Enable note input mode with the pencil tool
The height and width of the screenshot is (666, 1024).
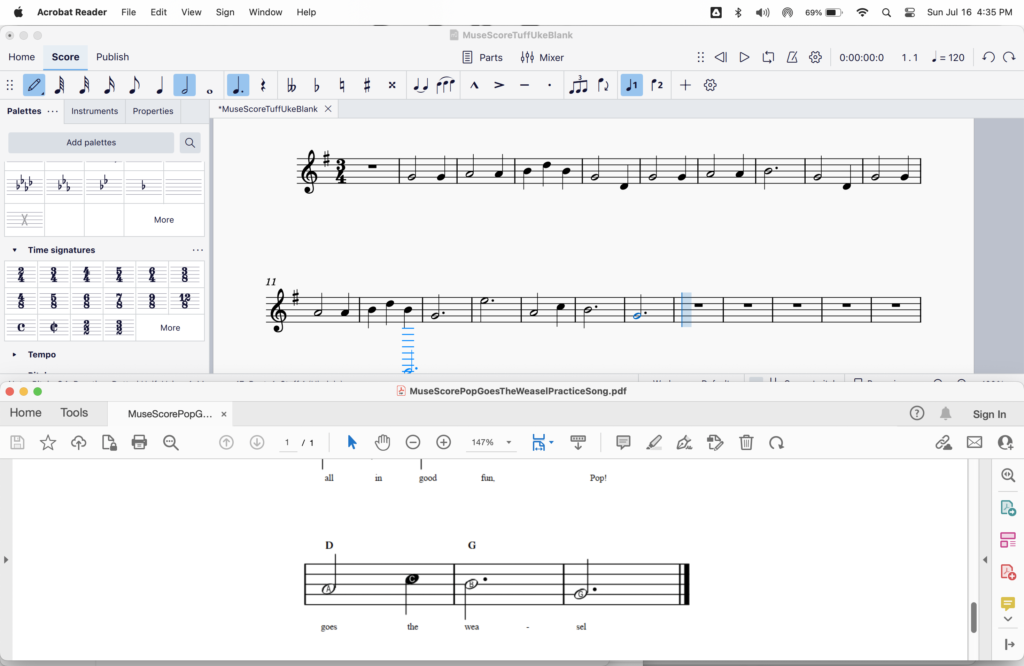tap(33, 85)
